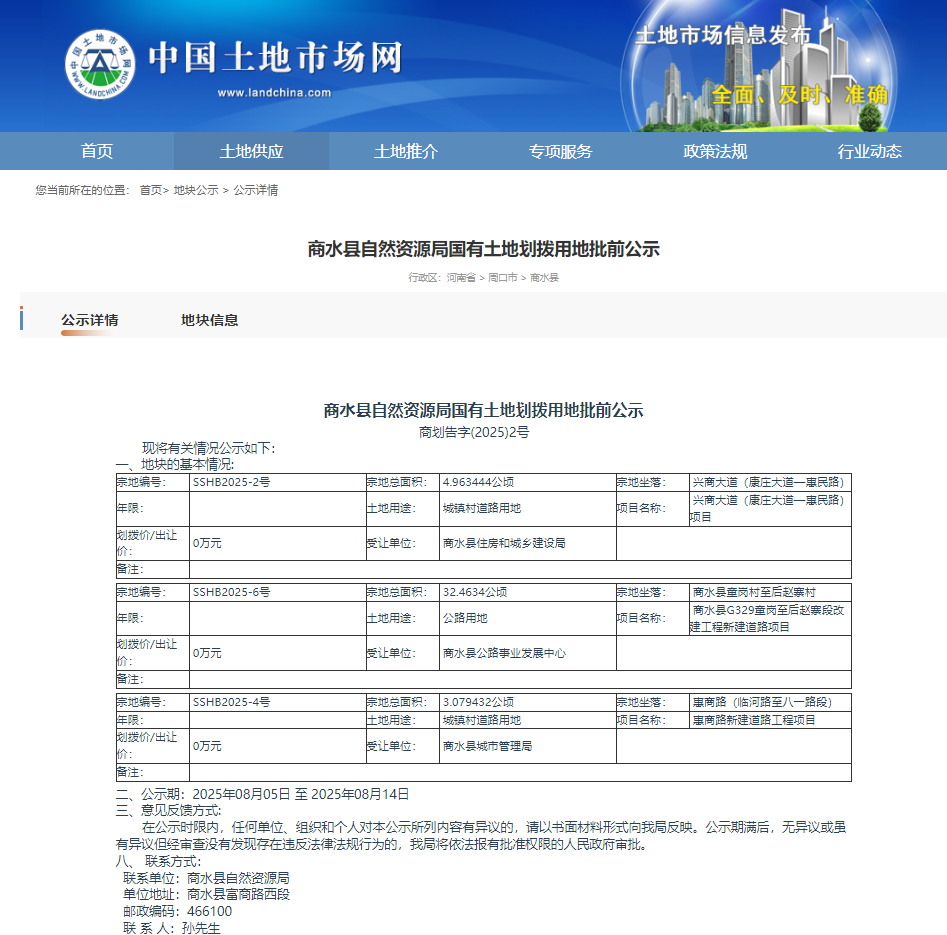Open the 土地供应 navigation menu item
The width and height of the screenshot is (947, 935).
(x=251, y=151)
